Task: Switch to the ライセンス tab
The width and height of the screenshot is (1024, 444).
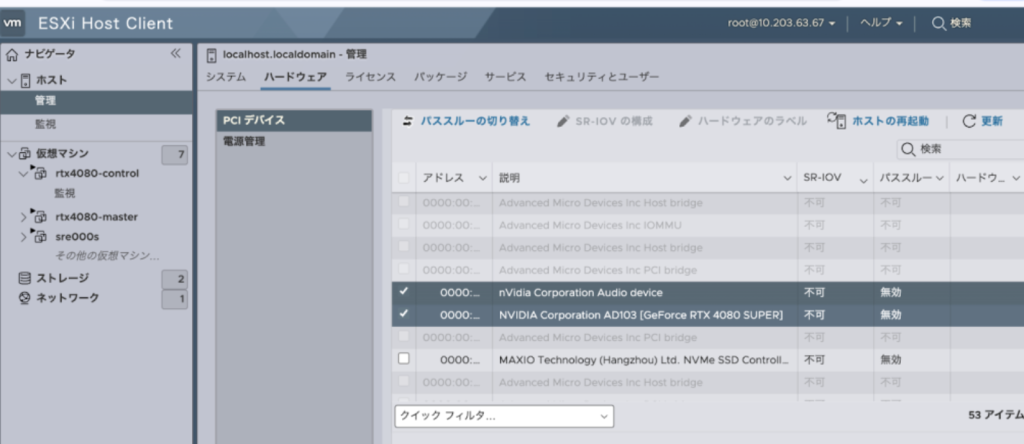Action: (370, 77)
